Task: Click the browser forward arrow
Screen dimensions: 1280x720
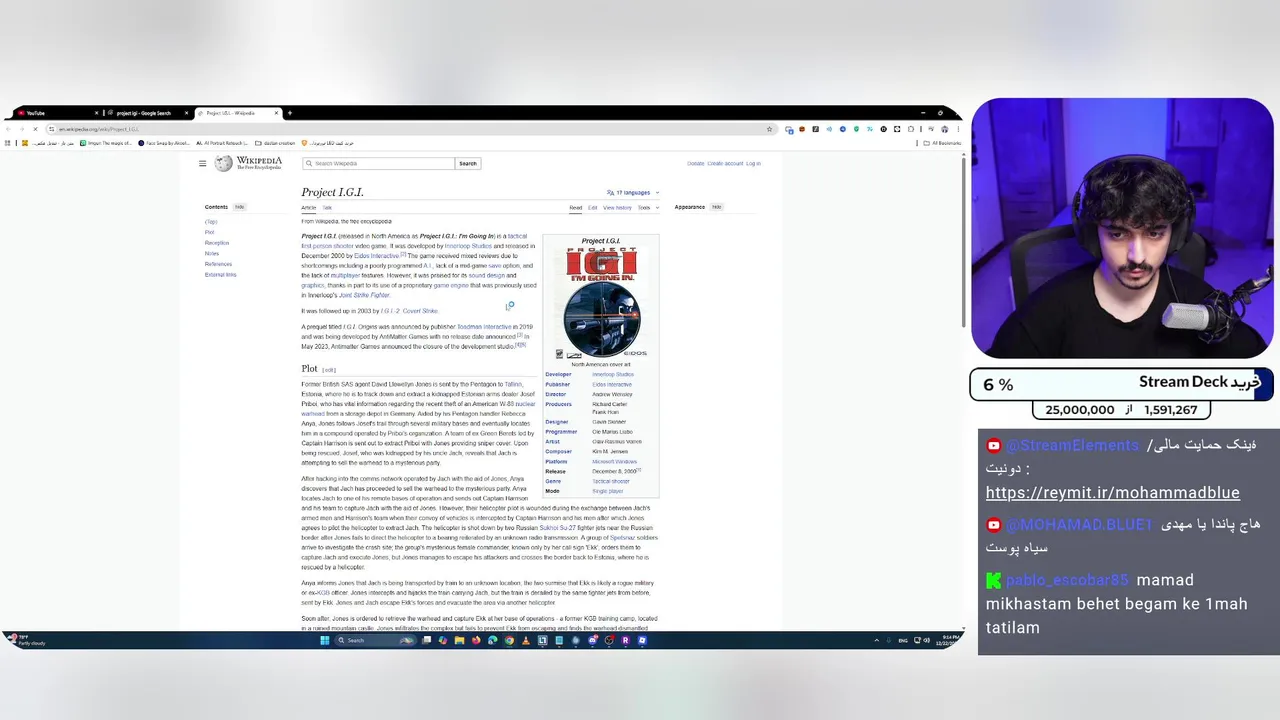Action: (21, 129)
